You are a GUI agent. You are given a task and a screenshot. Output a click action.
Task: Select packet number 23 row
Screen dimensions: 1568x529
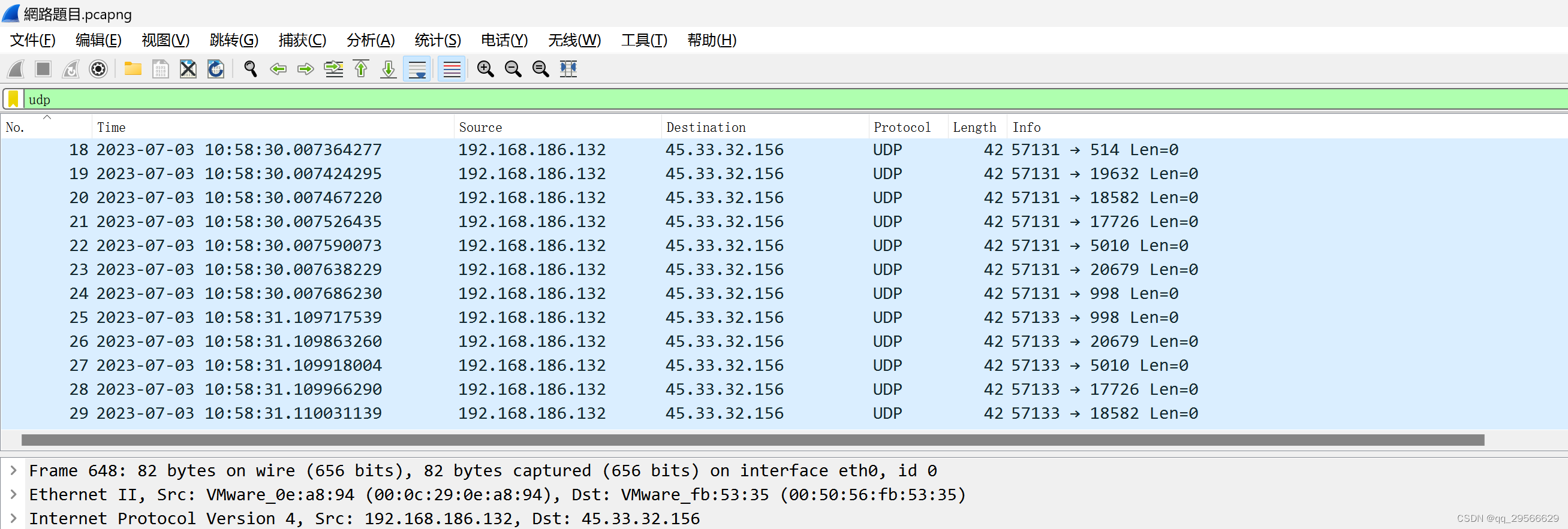[x=784, y=270]
